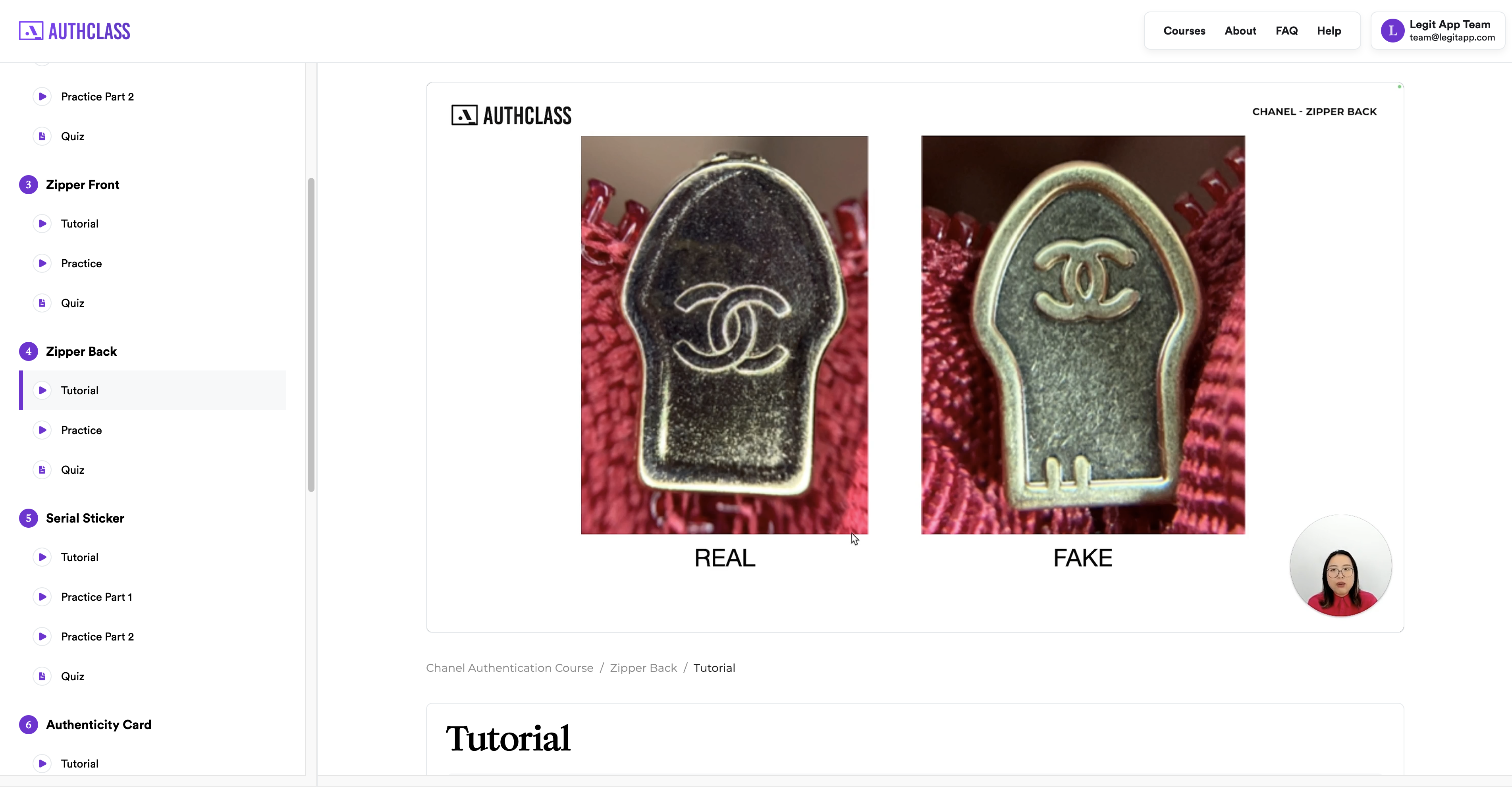The width and height of the screenshot is (1512, 787).
Task: Click the play icon beside Serial Sticker Practice Part 1
Action: pyautogui.click(x=42, y=597)
